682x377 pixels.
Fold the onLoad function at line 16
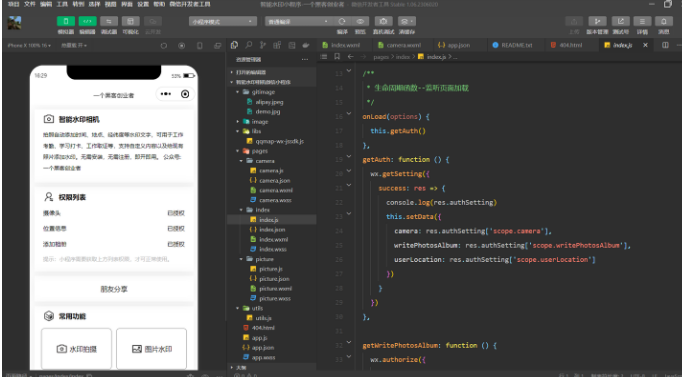(x=349, y=113)
